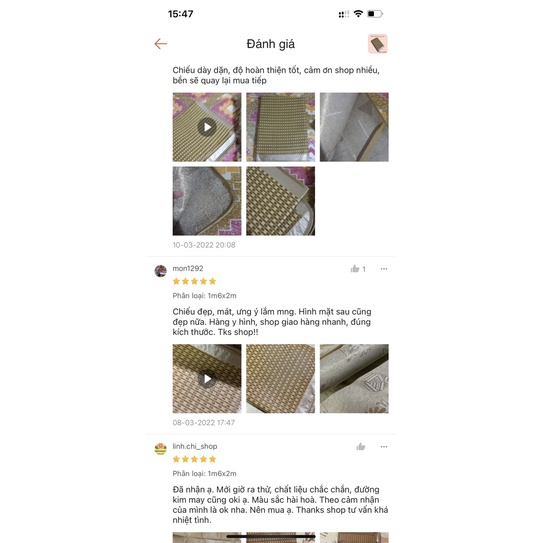The height and width of the screenshot is (543, 543).
Task: Open the second photo of the first review
Action: pos(281,127)
